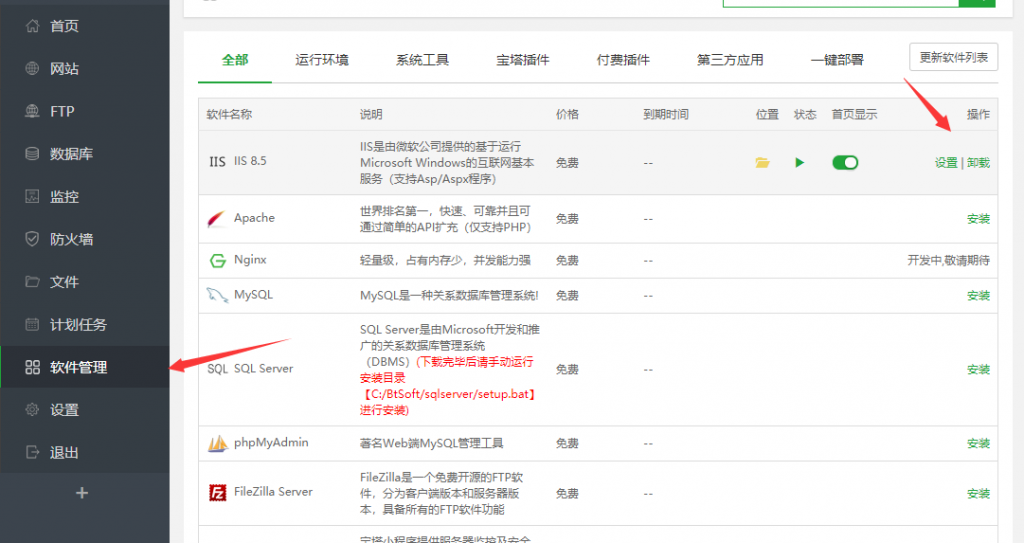Click 安装 for phpMyAdmin

point(978,444)
